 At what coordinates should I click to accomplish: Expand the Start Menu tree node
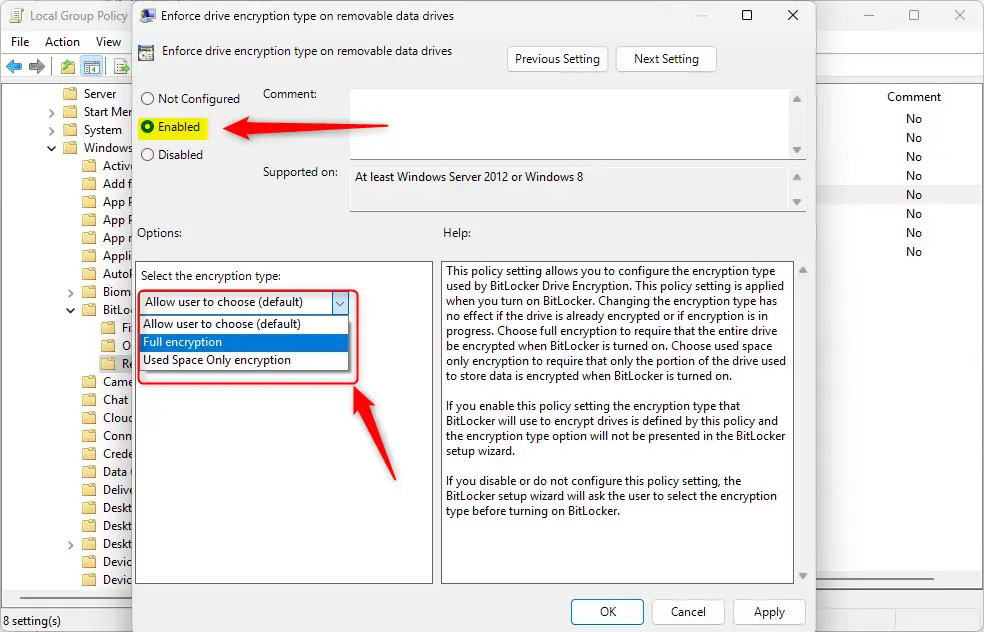[51, 112]
